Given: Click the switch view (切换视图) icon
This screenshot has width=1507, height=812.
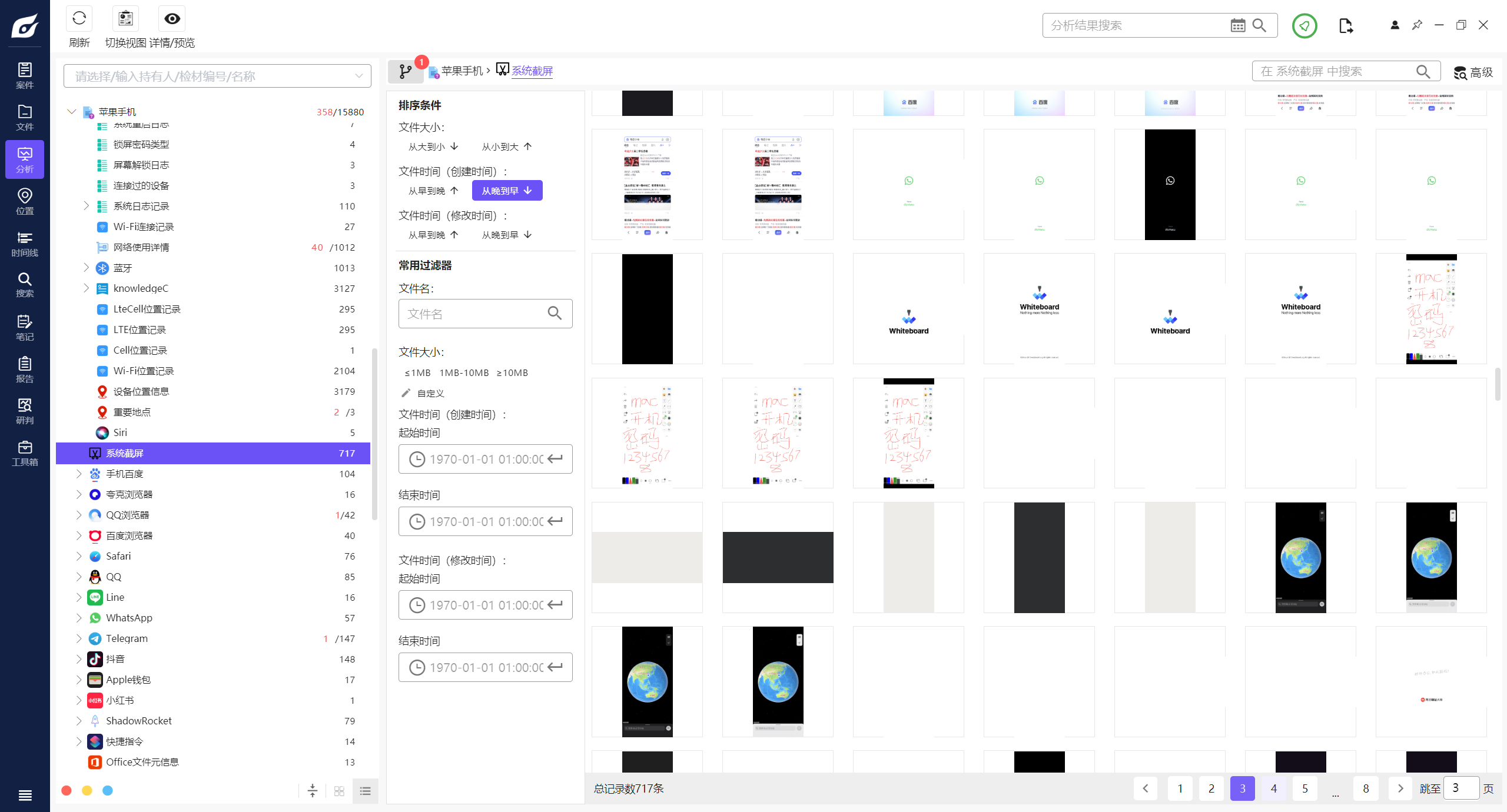Looking at the screenshot, I should click(x=125, y=19).
